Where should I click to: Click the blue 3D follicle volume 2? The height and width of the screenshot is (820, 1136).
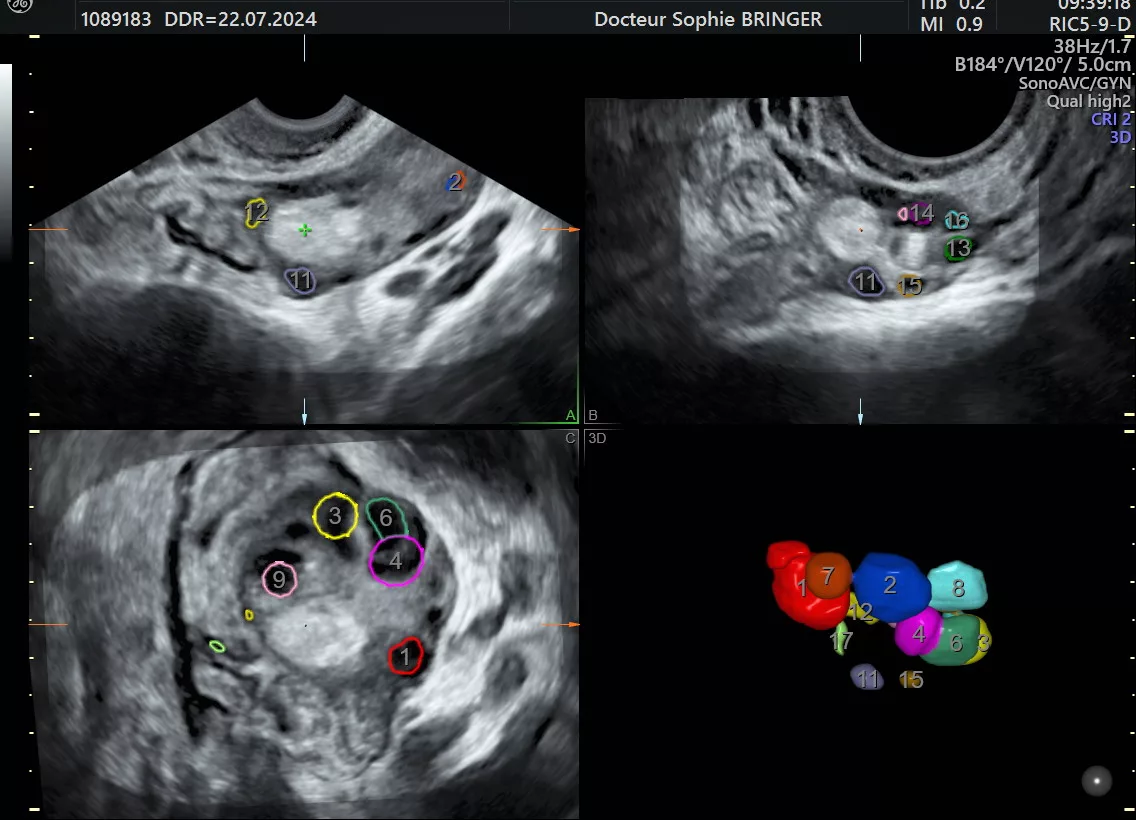tap(889, 585)
